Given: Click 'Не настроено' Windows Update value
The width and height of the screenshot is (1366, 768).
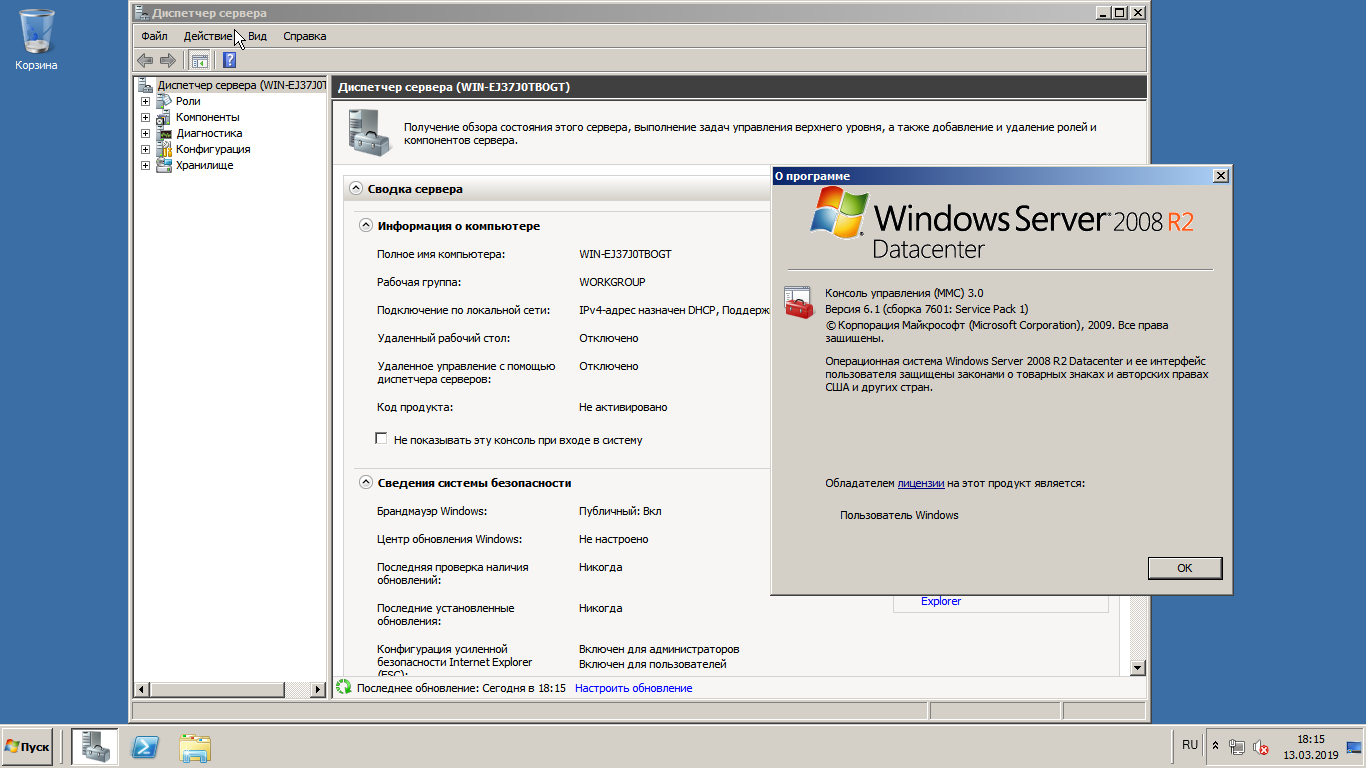Looking at the screenshot, I should 613,539.
